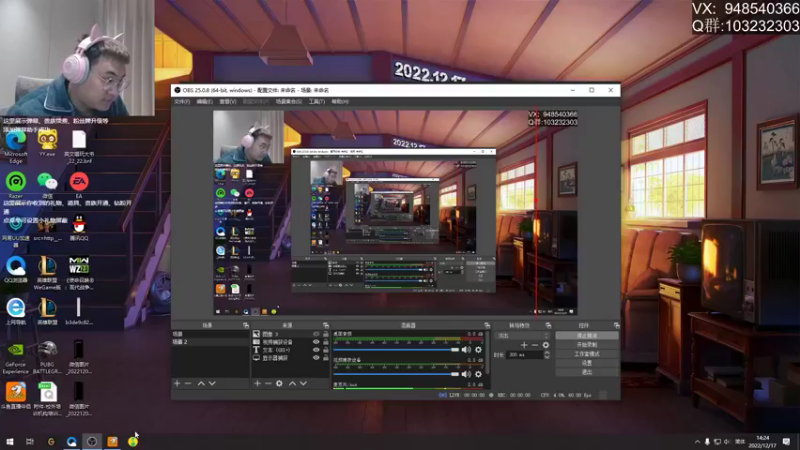The height and width of the screenshot is (450, 800).
Task: Pop out the audio Mixer dock panel
Action: [x=487, y=325]
